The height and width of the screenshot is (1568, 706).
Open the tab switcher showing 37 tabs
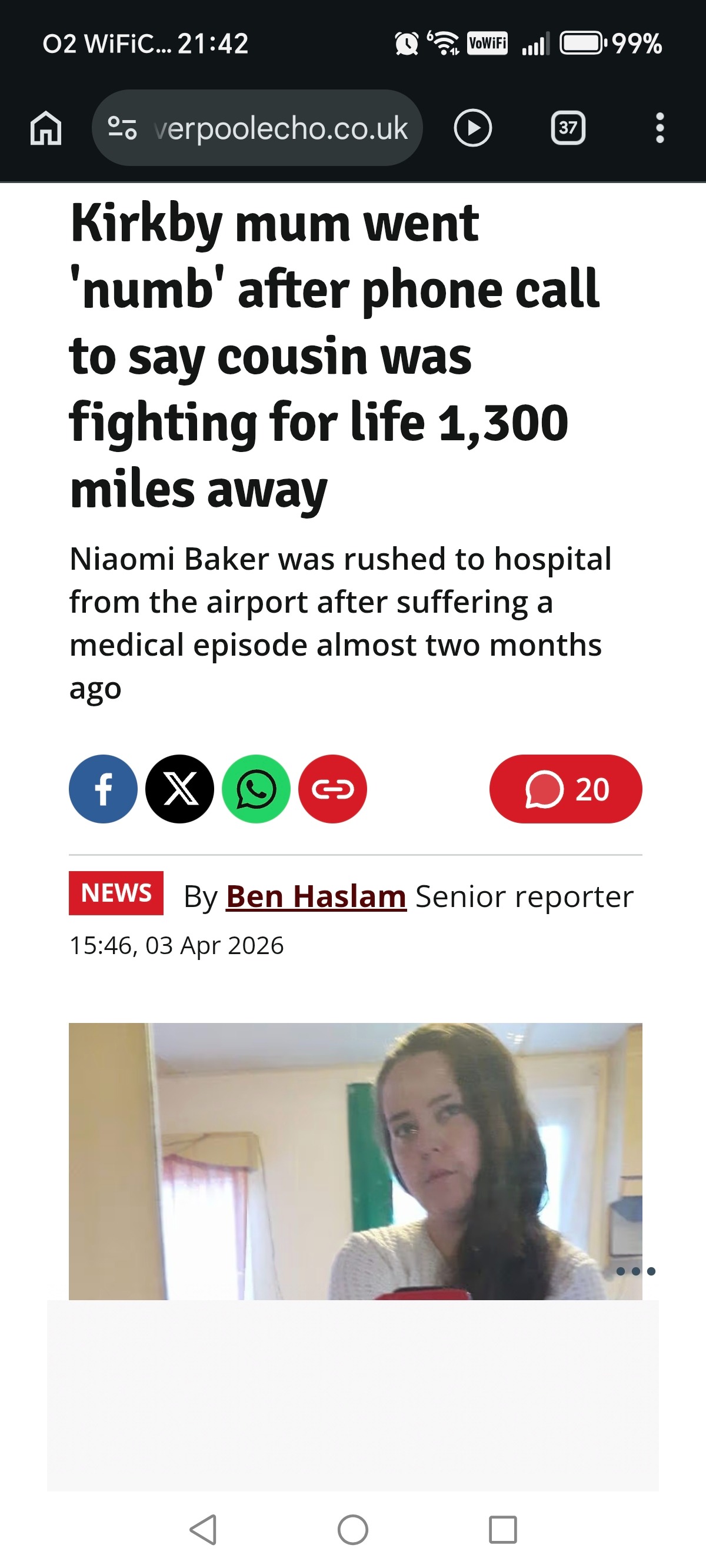tap(568, 128)
